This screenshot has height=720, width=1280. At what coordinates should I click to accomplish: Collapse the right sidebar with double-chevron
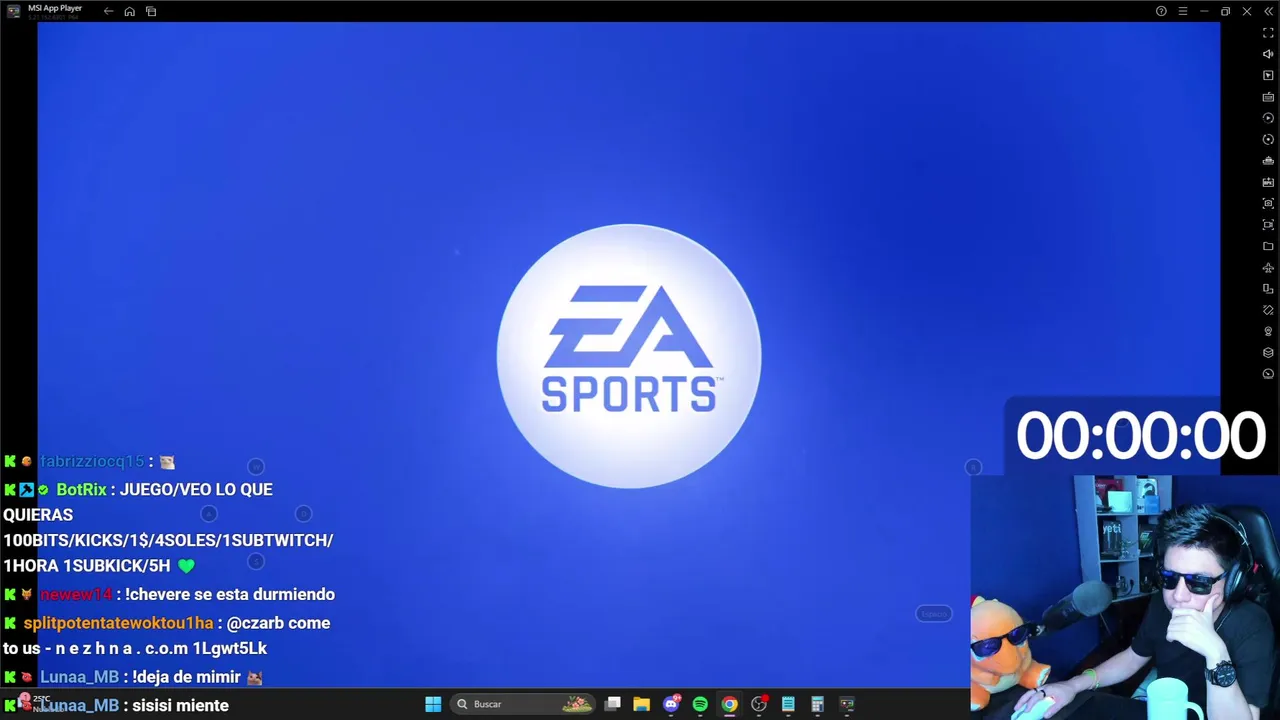1268,11
